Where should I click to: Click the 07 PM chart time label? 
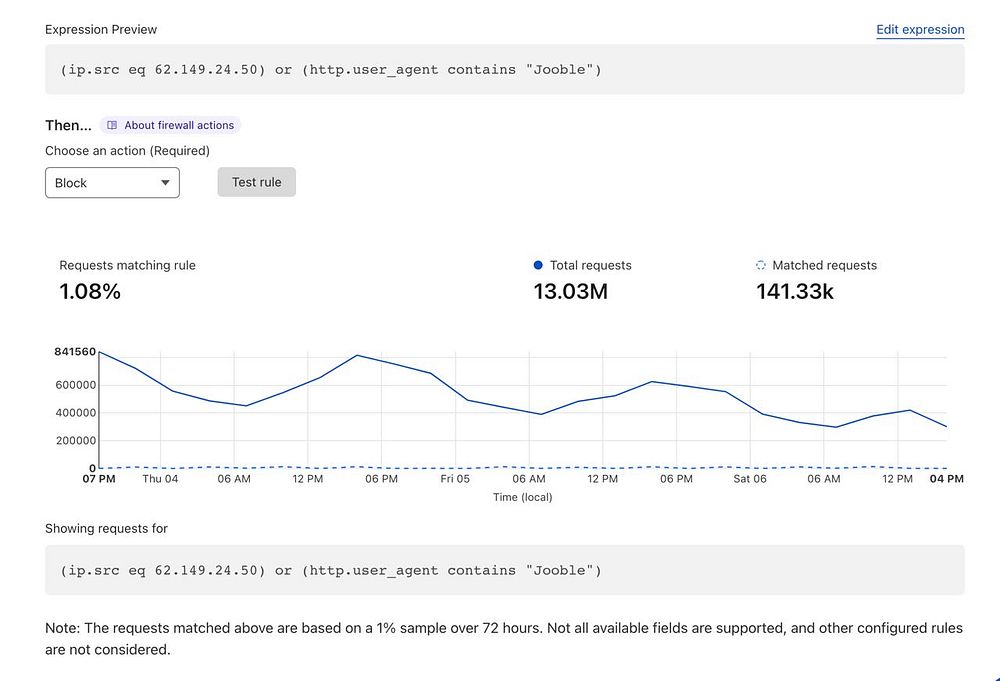tap(99, 479)
